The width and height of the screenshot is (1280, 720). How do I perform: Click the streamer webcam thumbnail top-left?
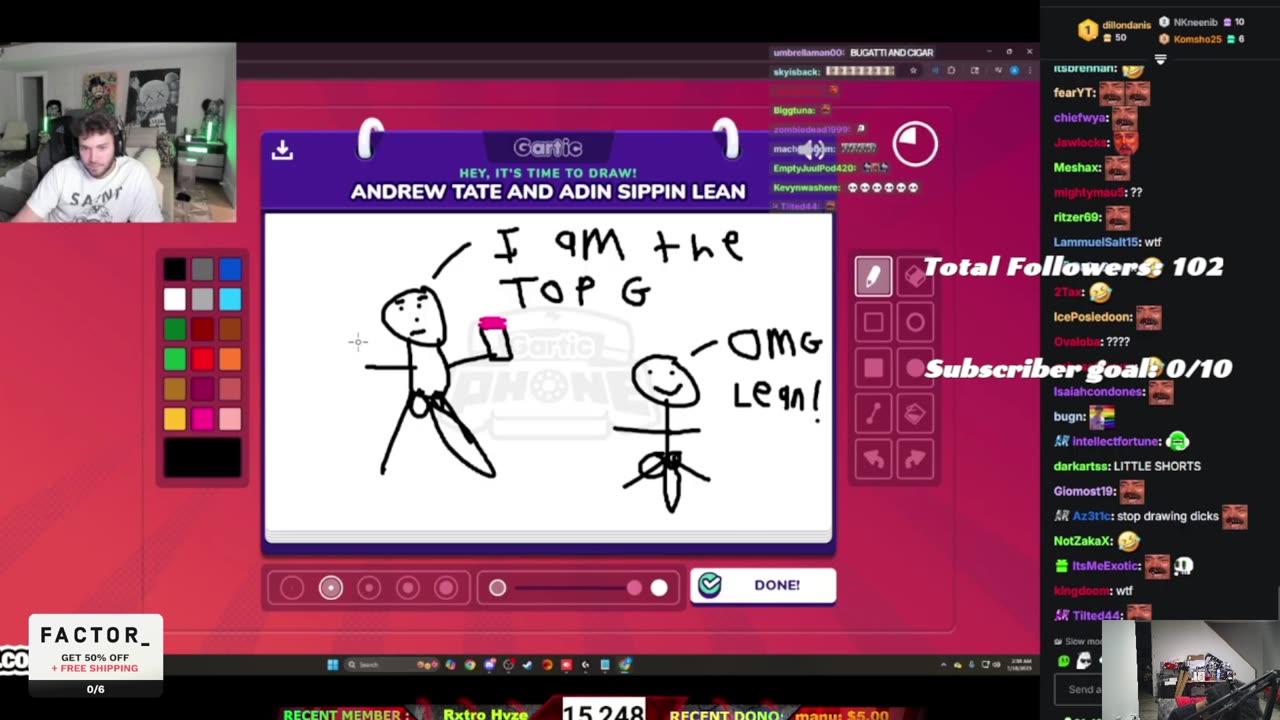[x=118, y=132]
